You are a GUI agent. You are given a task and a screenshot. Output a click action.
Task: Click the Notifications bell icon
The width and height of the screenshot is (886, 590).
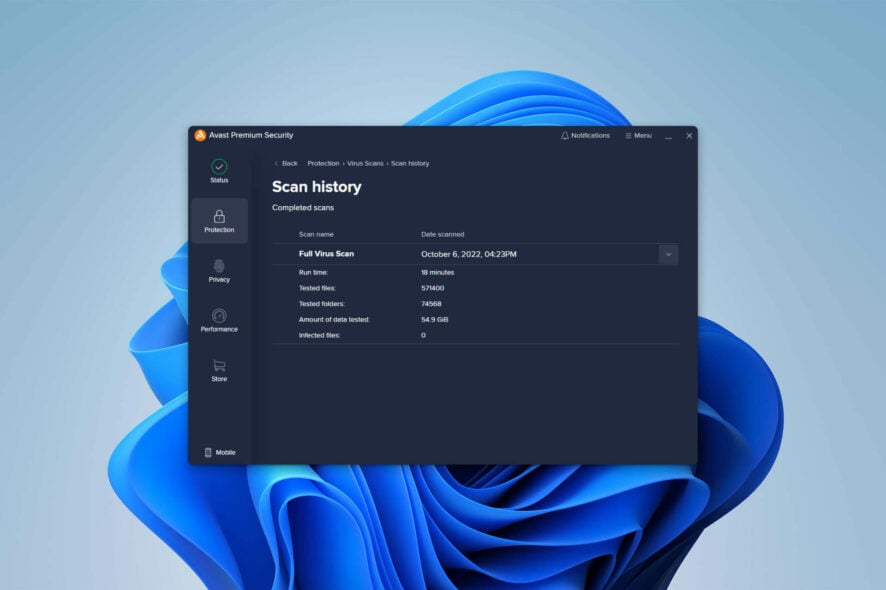pyautogui.click(x=564, y=135)
